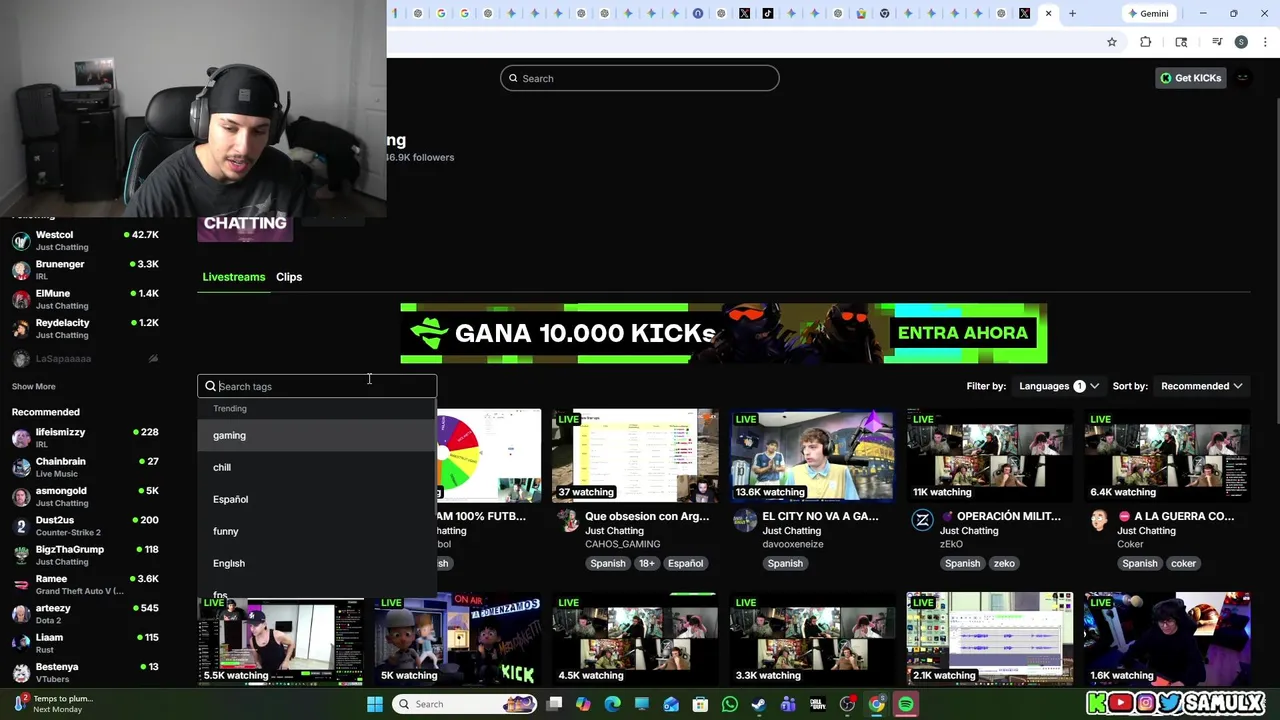This screenshot has width=1280, height=720.
Task: Open the 37 watching stream thumbnail
Action: (635, 455)
